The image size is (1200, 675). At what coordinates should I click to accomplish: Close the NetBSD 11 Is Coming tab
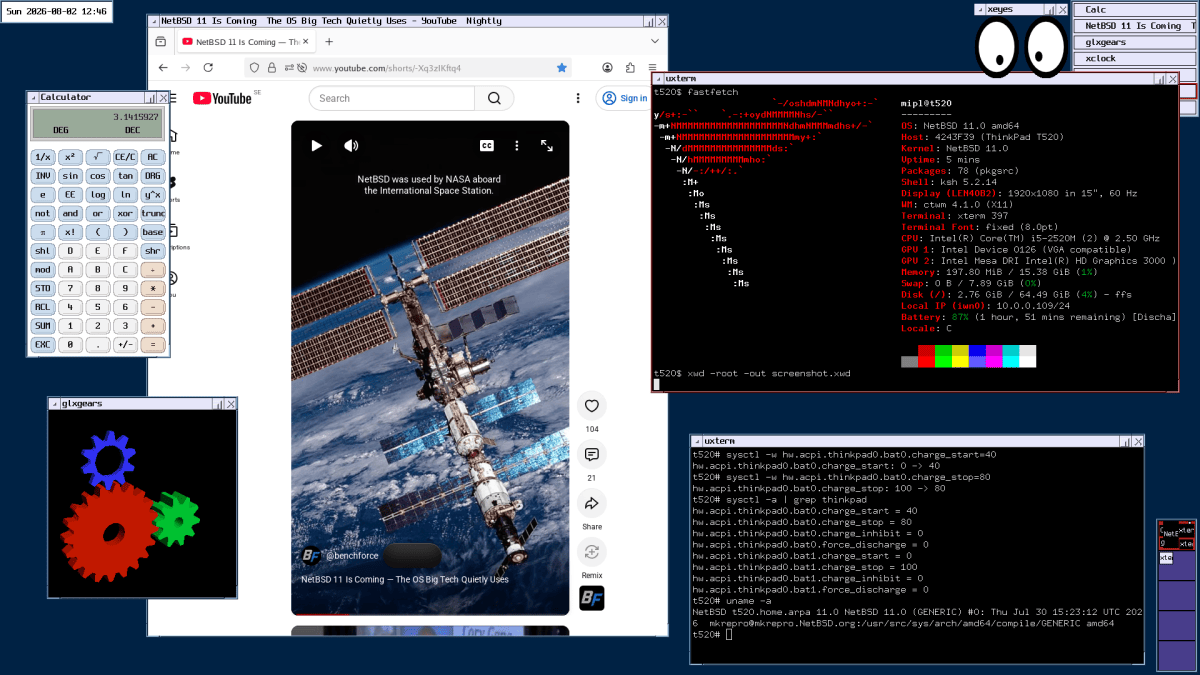[305, 42]
